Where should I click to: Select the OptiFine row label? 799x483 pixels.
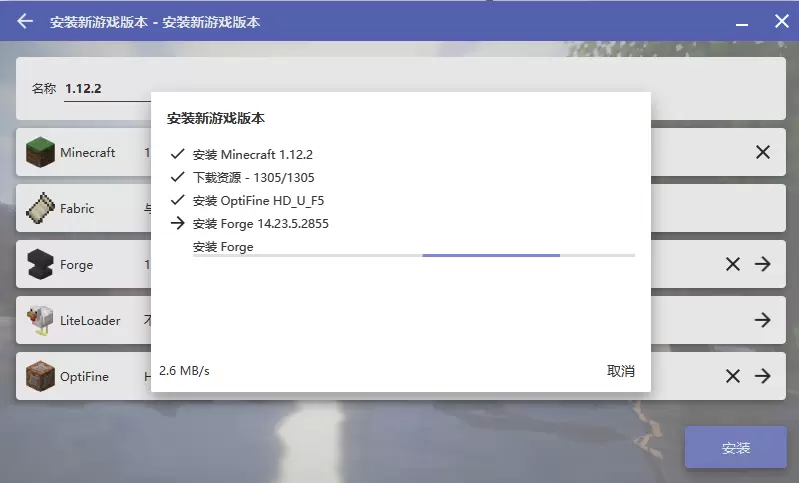point(84,377)
